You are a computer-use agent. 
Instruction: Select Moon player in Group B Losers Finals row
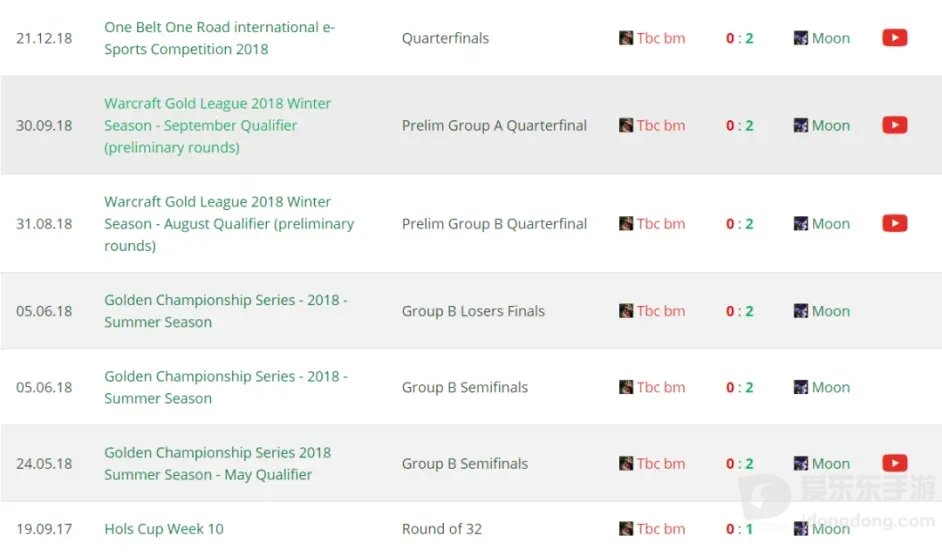(x=831, y=311)
